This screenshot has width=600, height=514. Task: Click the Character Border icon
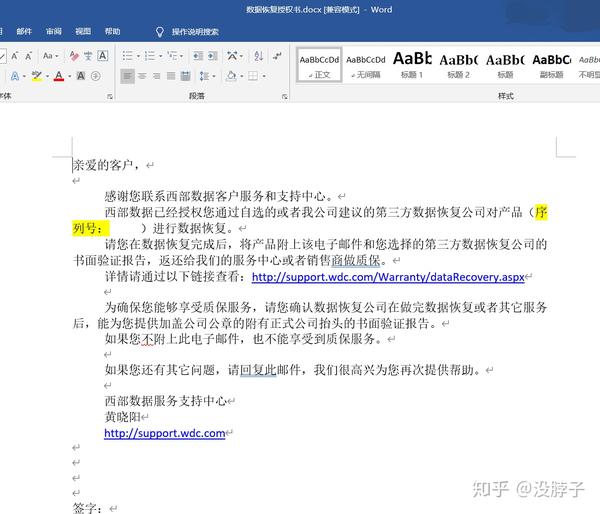[x=103, y=56]
